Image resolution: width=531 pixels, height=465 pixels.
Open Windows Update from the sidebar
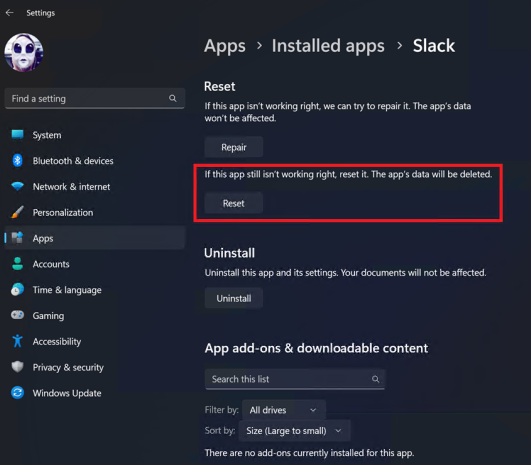67,393
